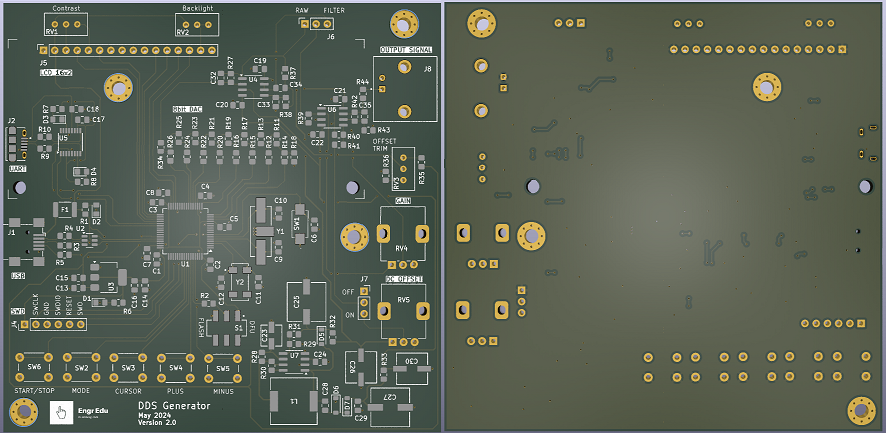This screenshot has width=886, height=433.
Task: Click the DDS Generator title text
Action: [x=174, y=406]
